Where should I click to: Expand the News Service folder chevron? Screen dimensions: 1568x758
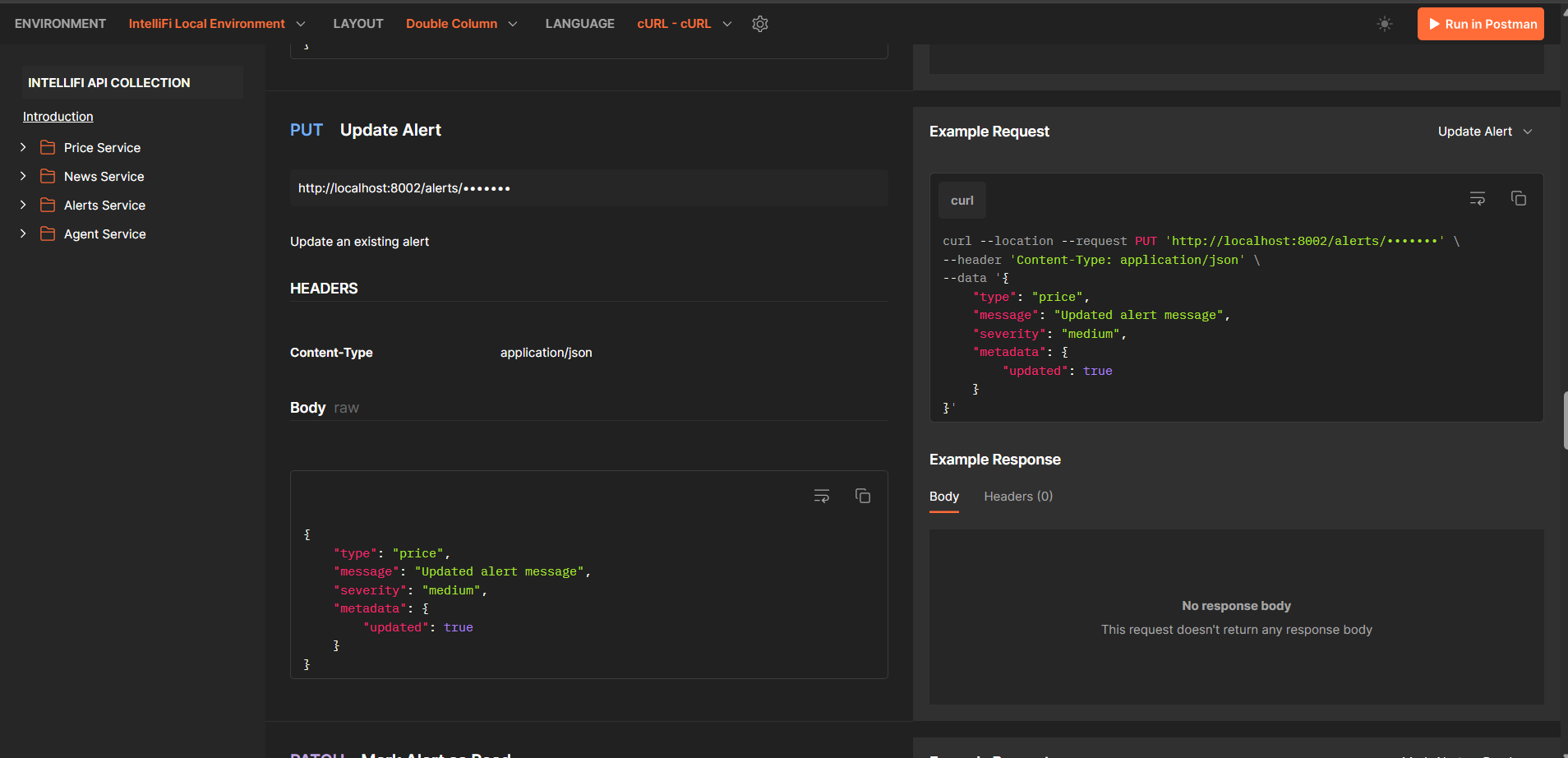[23, 177]
